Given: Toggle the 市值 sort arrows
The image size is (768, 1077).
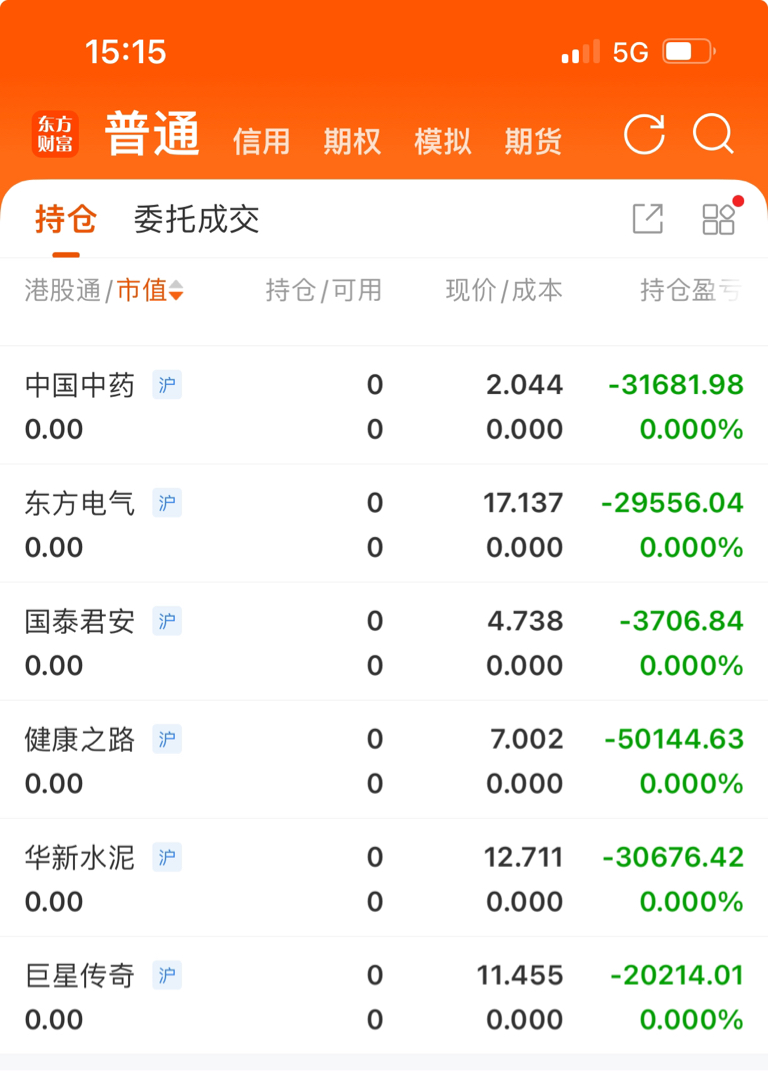Looking at the screenshot, I should coord(177,290).
